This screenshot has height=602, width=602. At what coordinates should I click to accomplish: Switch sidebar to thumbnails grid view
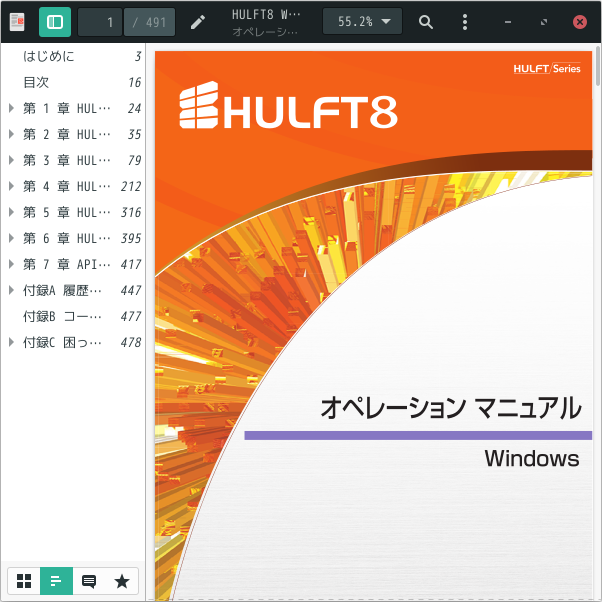pyautogui.click(x=24, y=580)
